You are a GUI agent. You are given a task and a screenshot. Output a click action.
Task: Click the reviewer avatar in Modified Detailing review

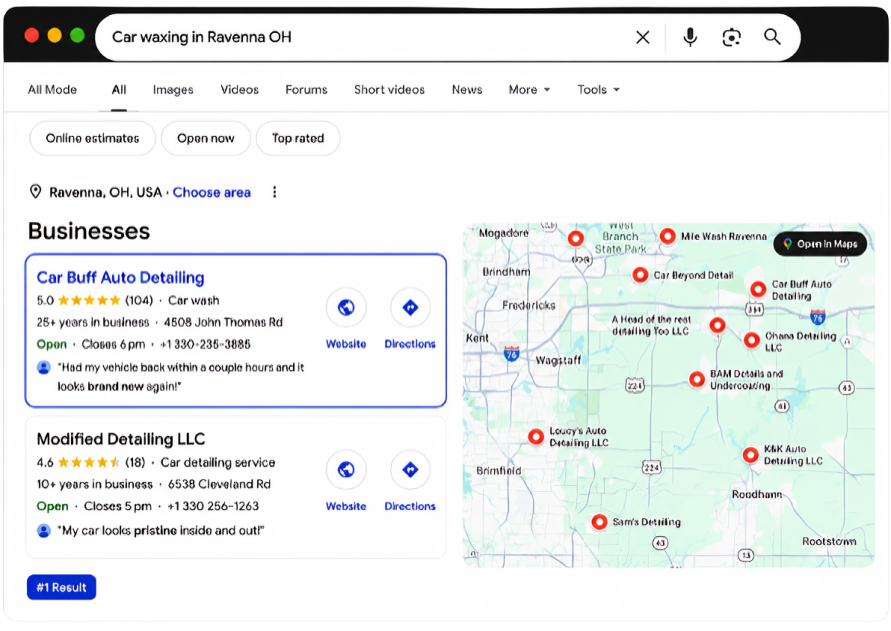tap(44, 531)
